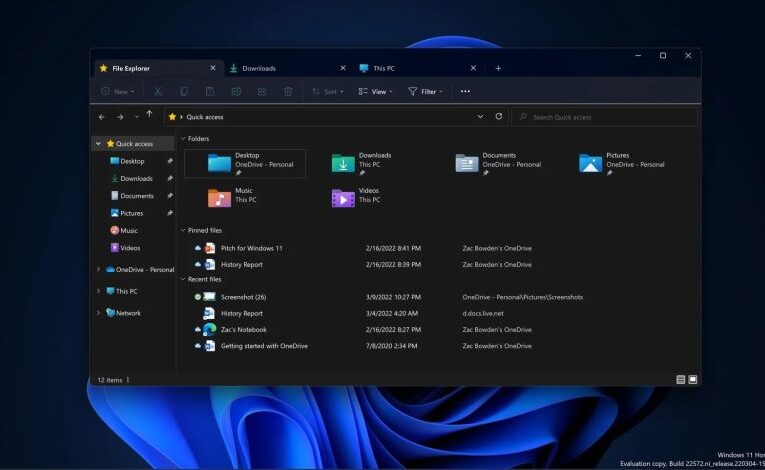Select the pinned History Report dated 2/16/2022

point(242,265)
